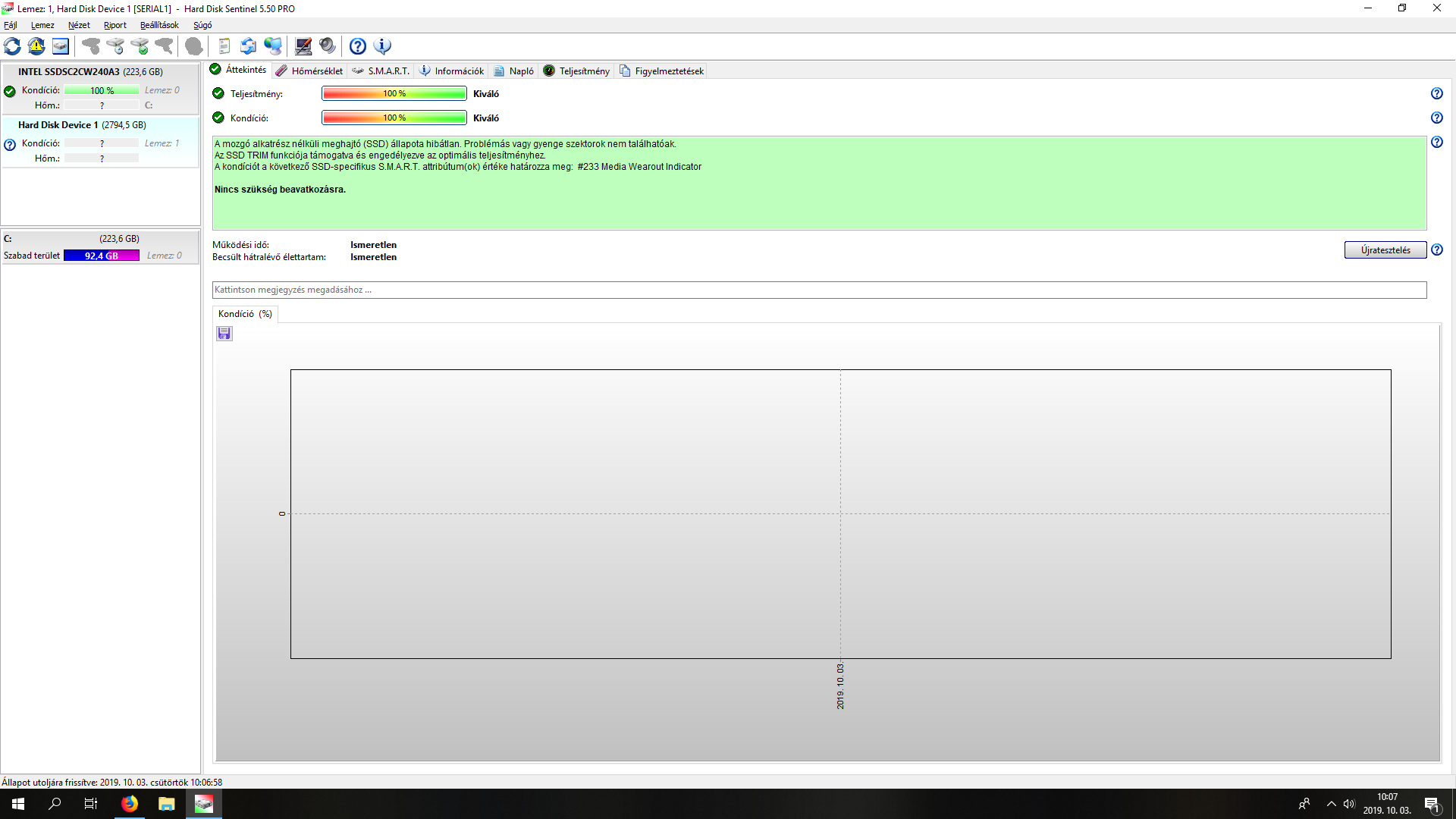Click the note field 'Kattintson megjegyzés megadásához'
The height and width of the screenshot is (819, 1456).
tap(819, 290)
